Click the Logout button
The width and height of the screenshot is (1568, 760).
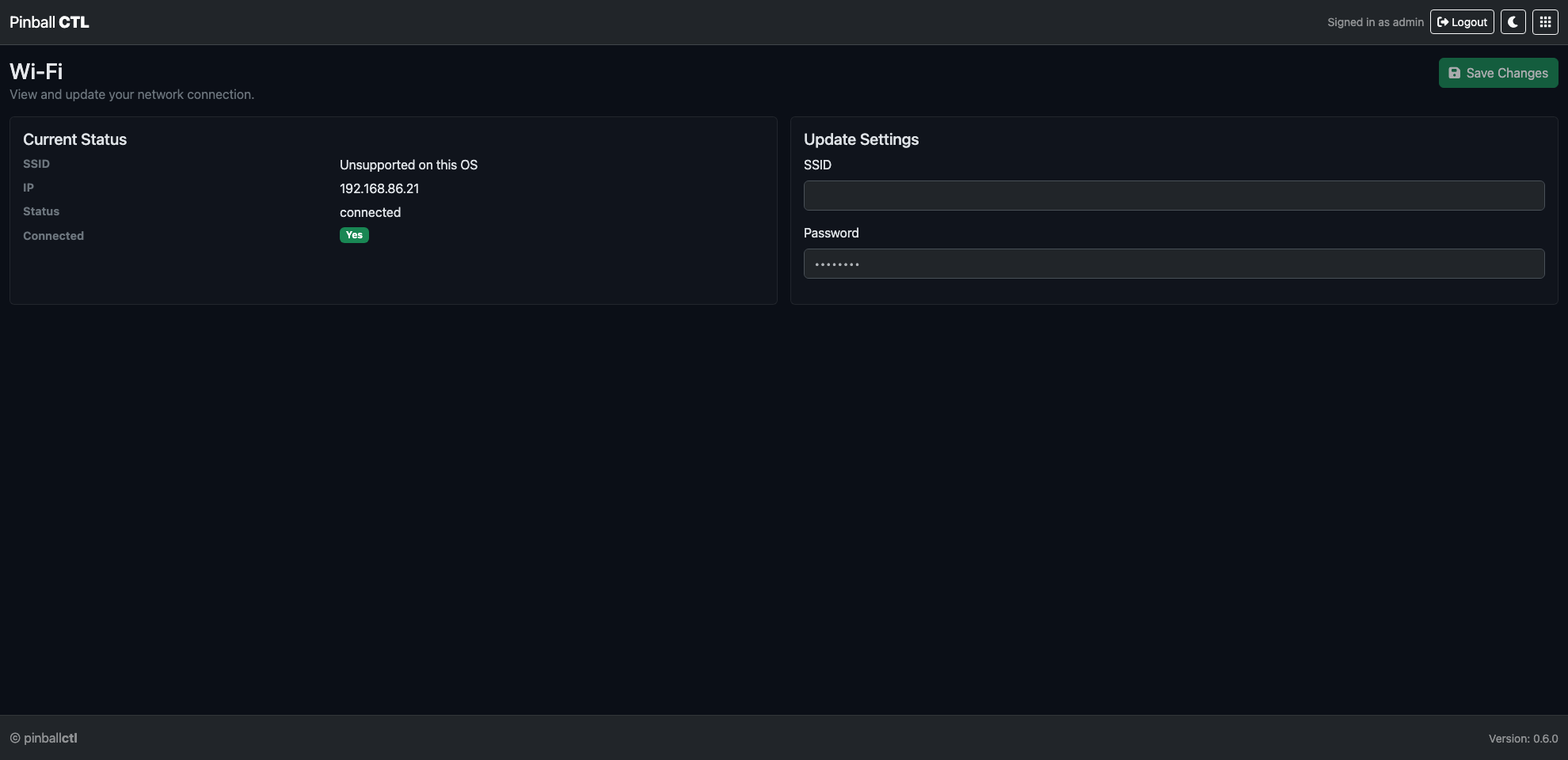coord(1462,21)
